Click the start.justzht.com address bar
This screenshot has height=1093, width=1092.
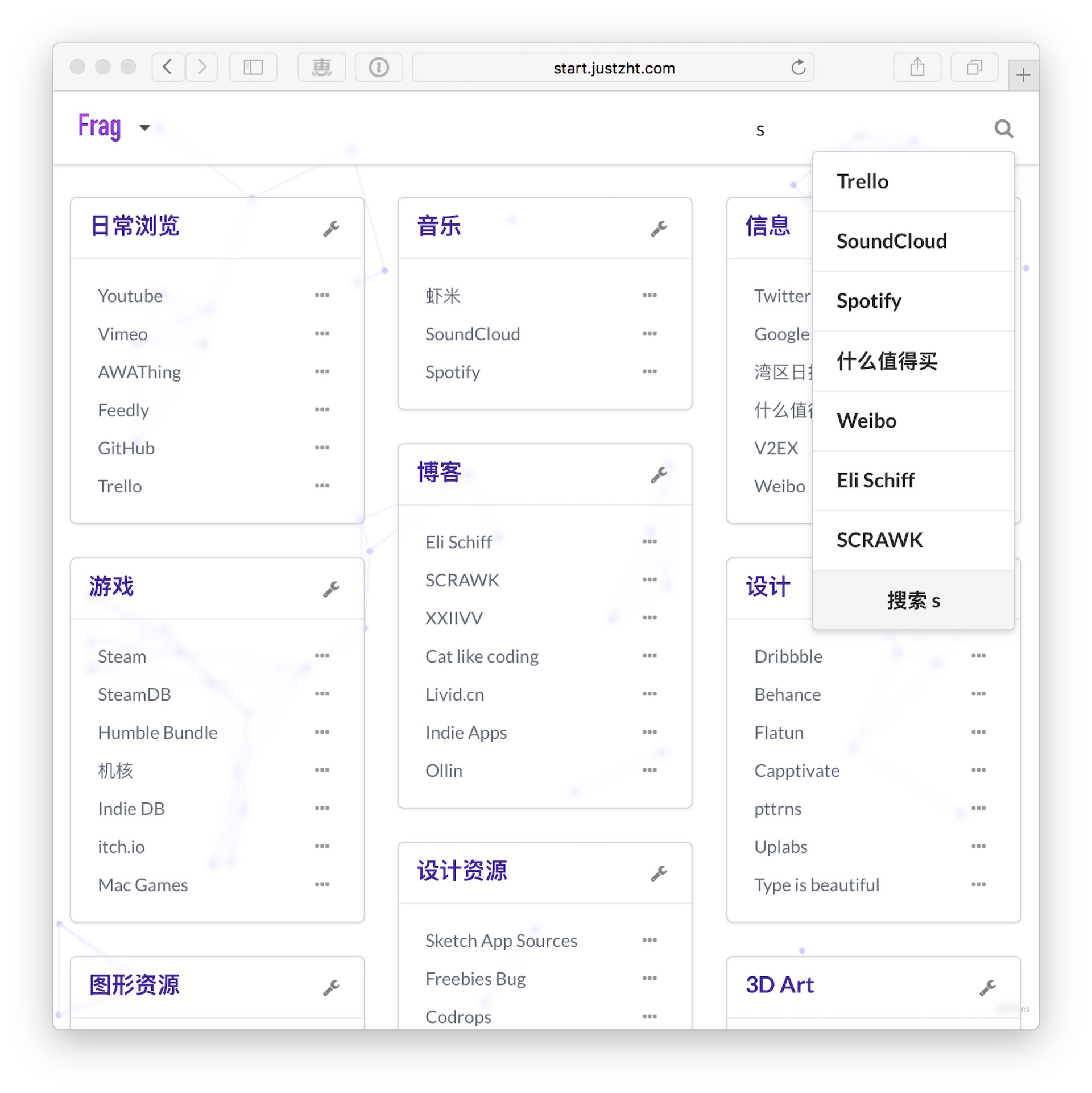[613, 68]
